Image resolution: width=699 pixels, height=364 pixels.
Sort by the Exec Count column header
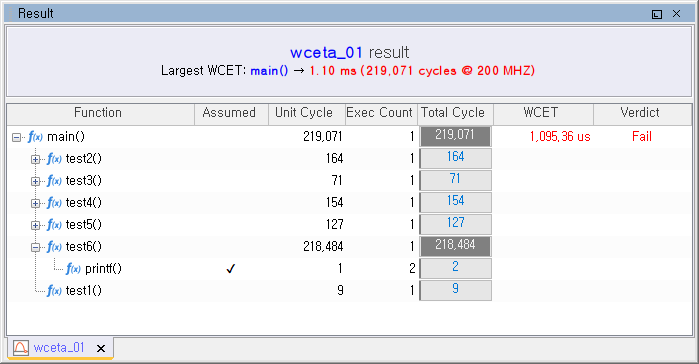coord(381,114)
